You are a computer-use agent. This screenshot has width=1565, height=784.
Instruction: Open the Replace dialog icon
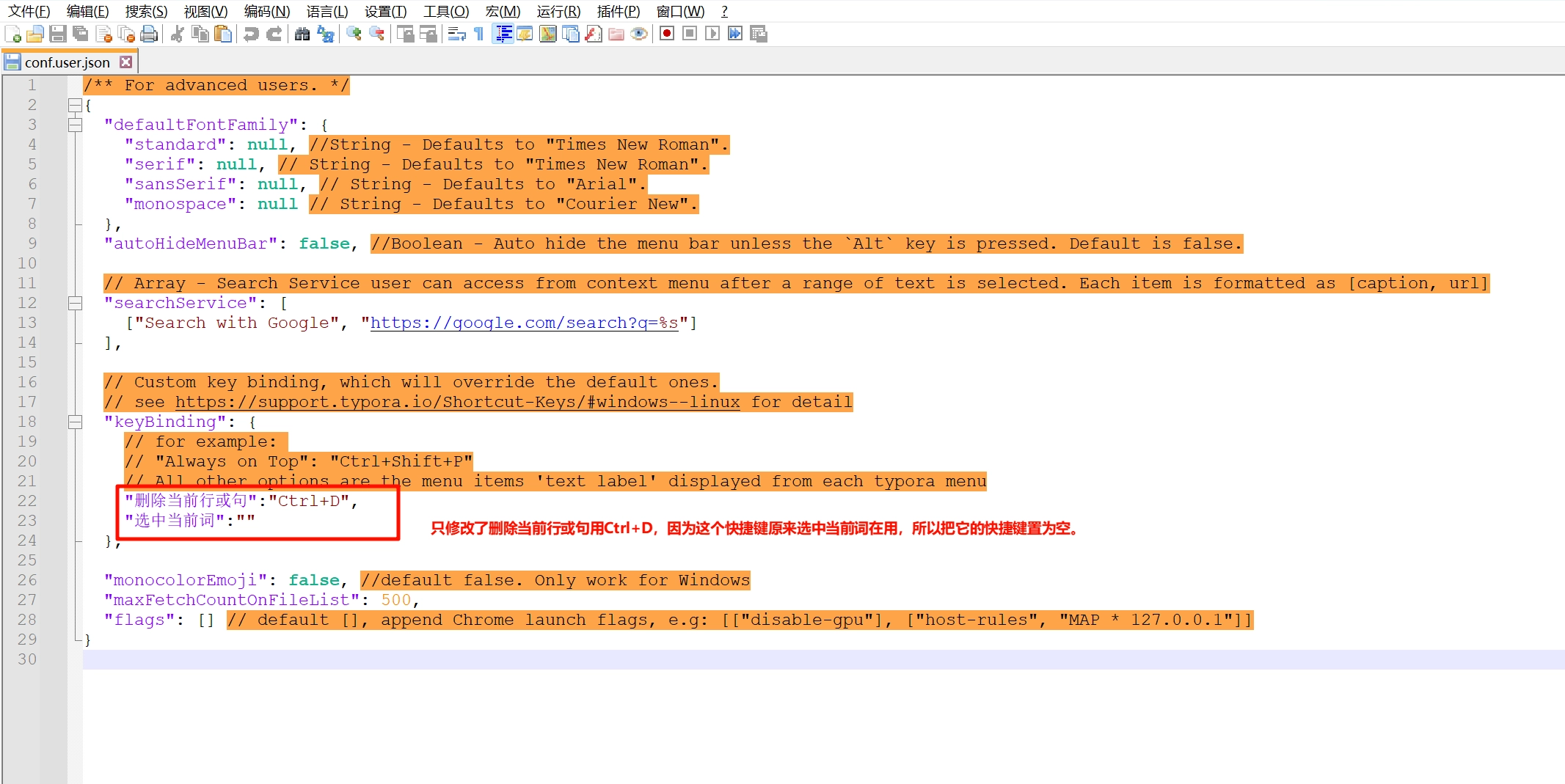[325, 34]
